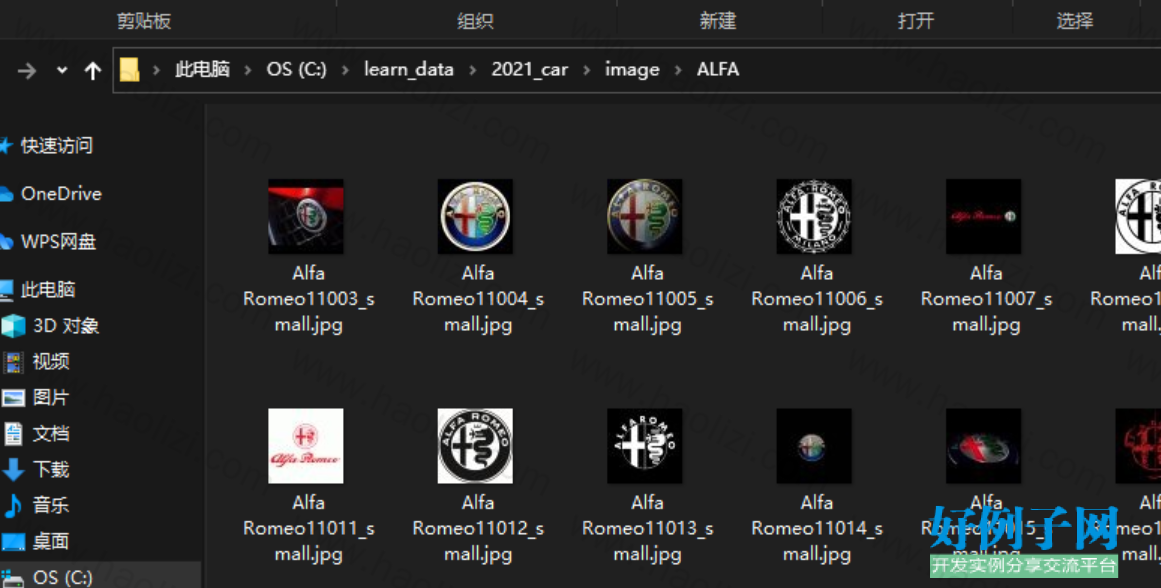
Task: Select 此电脑 in navigation pane
Action: click(48, 290)
